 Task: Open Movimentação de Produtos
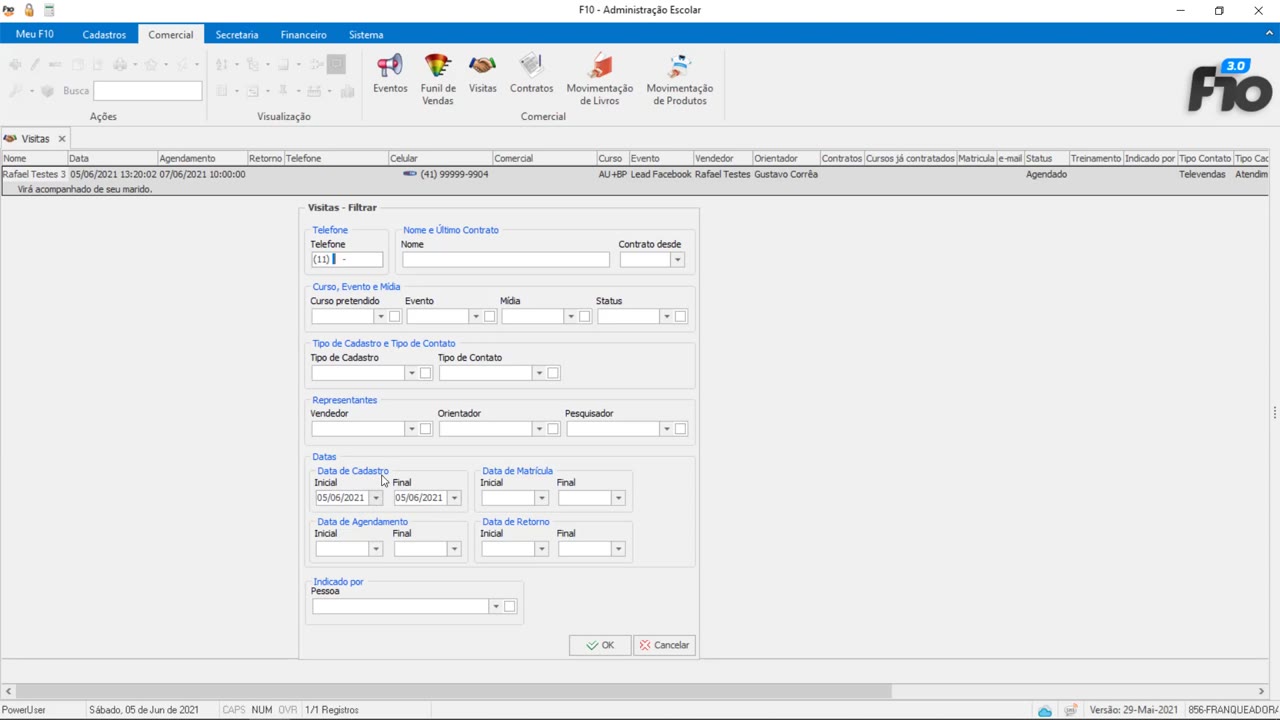pos(680,80)
